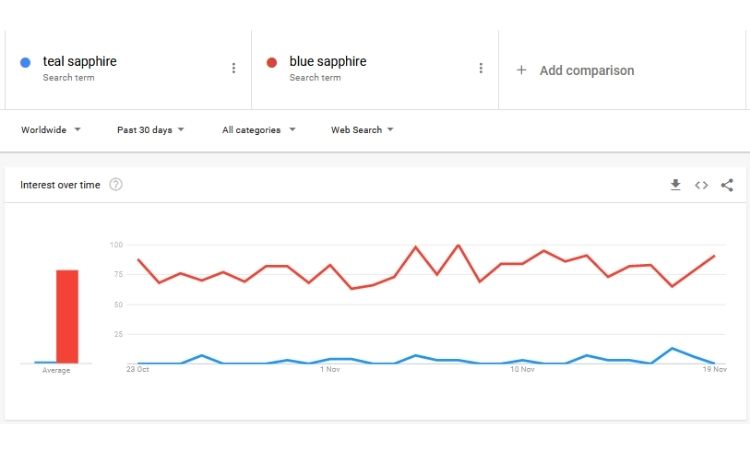Share the Interest over time chart
The width and height of the screenshot is (750, 450).
727,185
